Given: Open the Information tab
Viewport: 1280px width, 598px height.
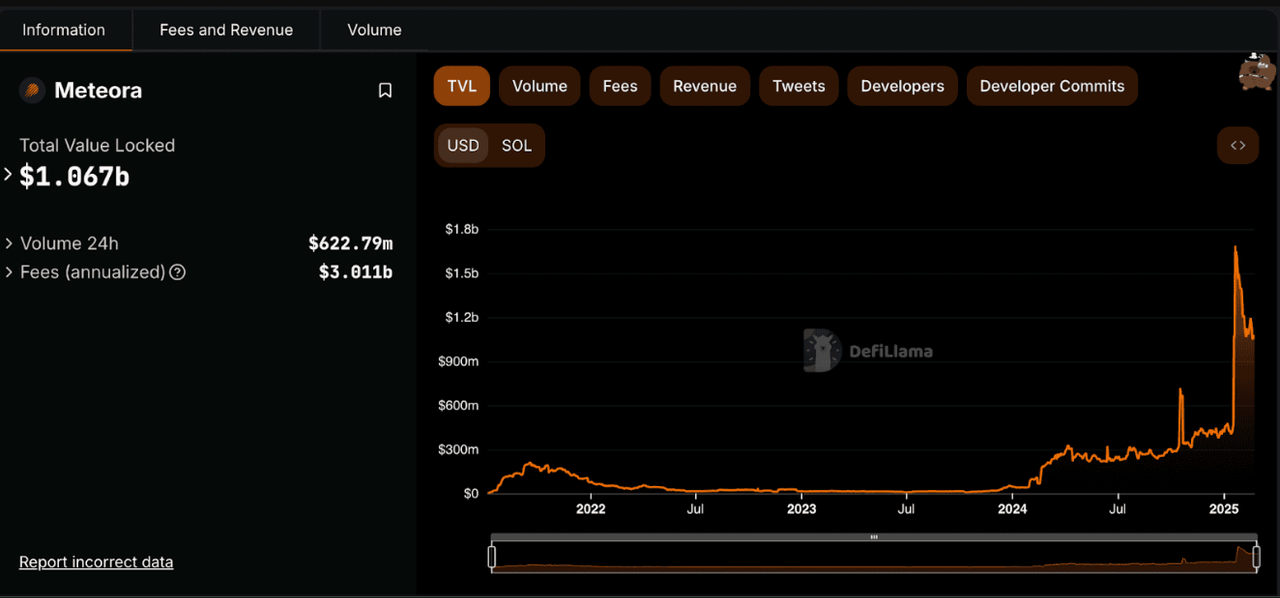Looking at the screenshot, I should pyautogui.click(x=64, y=30).
